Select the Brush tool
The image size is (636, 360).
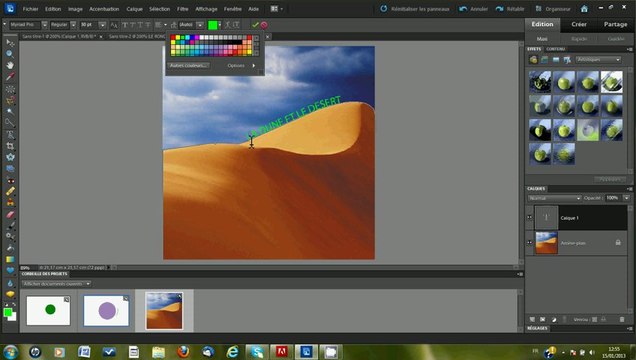(10, 226)
